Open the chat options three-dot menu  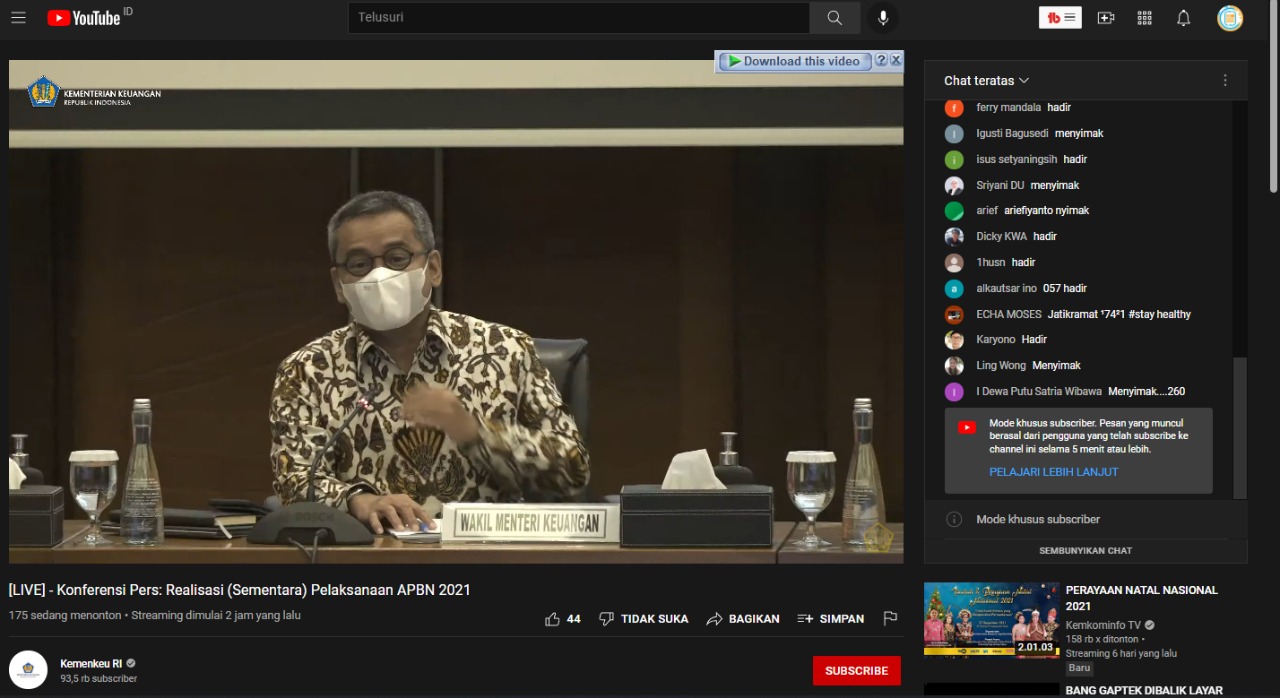coord(1225,80)
